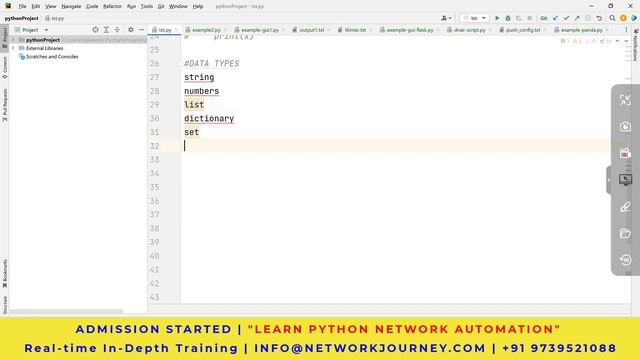Open Search Everywhere with the magnifier icon
This screenshot has height=360, width=640.
click(612, 18)
